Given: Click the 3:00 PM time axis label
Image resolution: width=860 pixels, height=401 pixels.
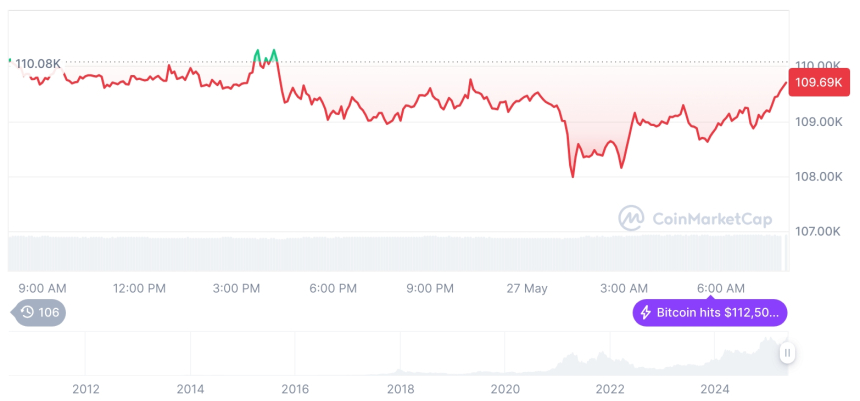Looking at the screenshot, I should click(x=237, y=288).
